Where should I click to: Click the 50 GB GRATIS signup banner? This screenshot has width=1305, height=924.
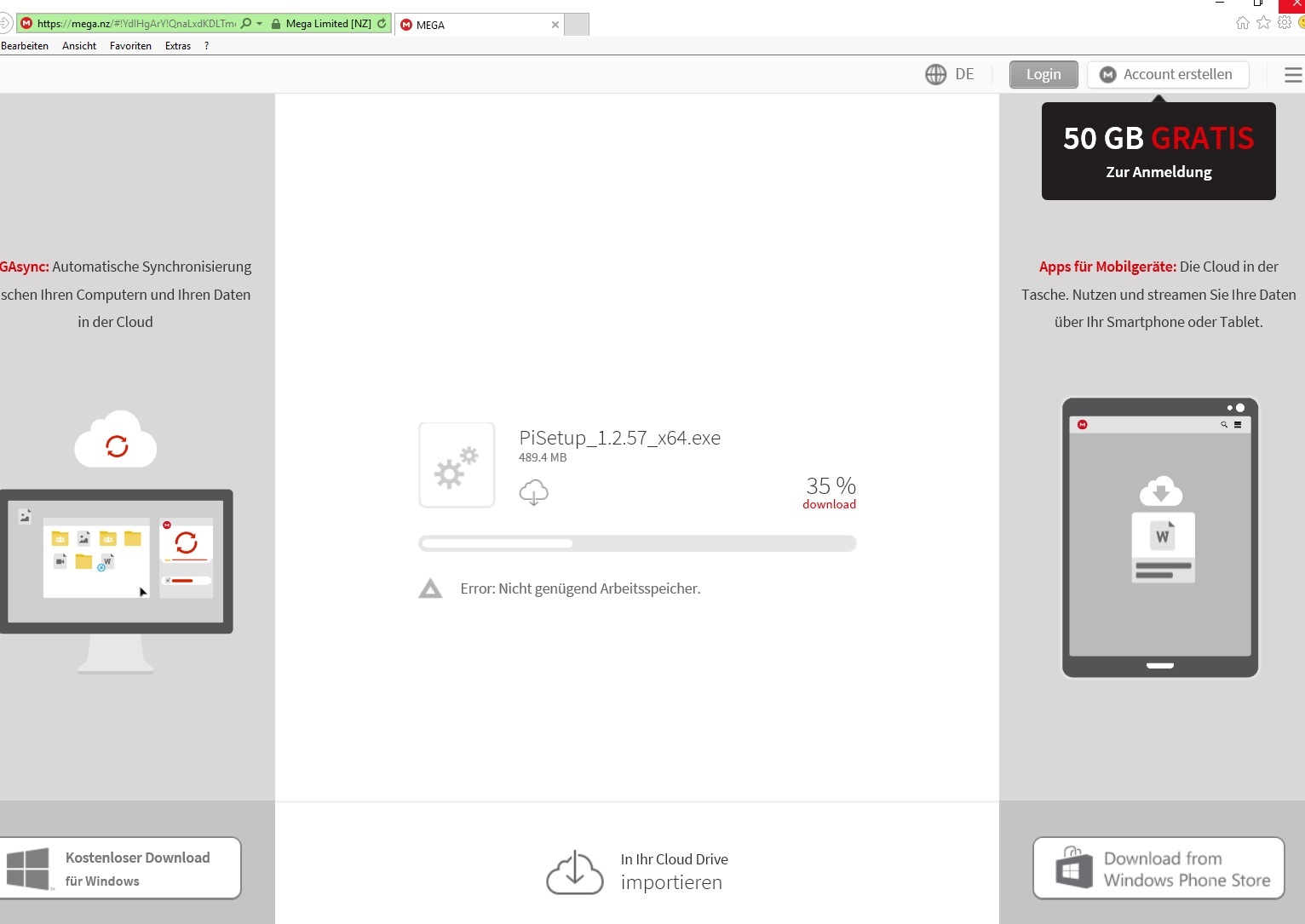[x=1158, y=152]
